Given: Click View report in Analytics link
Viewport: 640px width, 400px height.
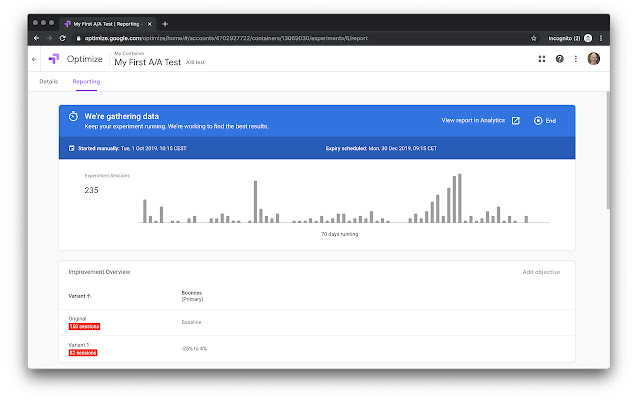Looking at the screenshot, I should 473,120.
